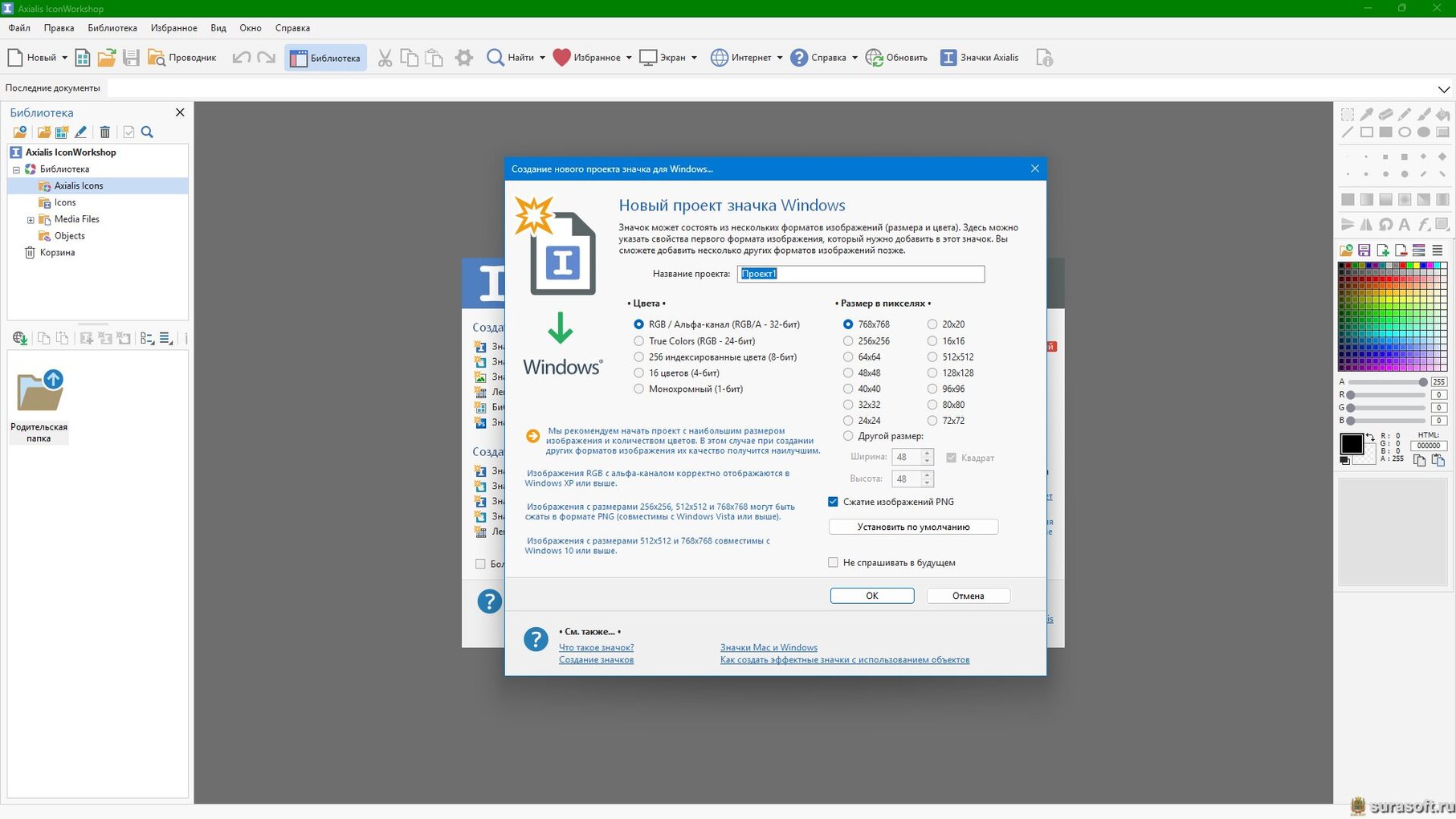The image size is (1456, 819).
Task: Open the Окно menu
Action: click(x=251, y=28)
